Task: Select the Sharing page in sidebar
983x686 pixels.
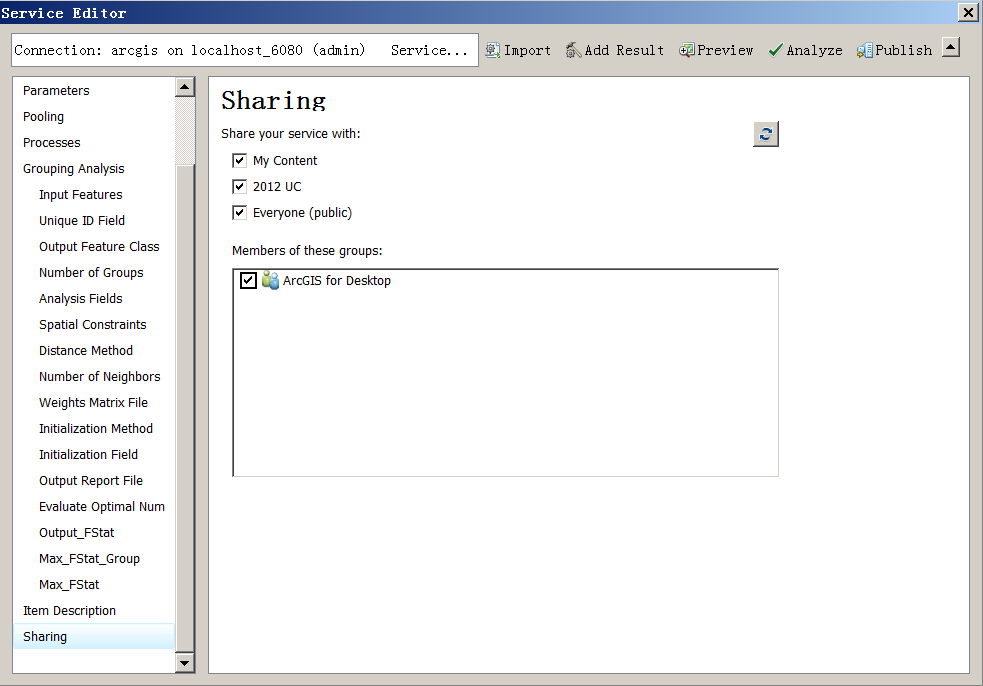Action: pyautogui.click(x=93, y=636)
